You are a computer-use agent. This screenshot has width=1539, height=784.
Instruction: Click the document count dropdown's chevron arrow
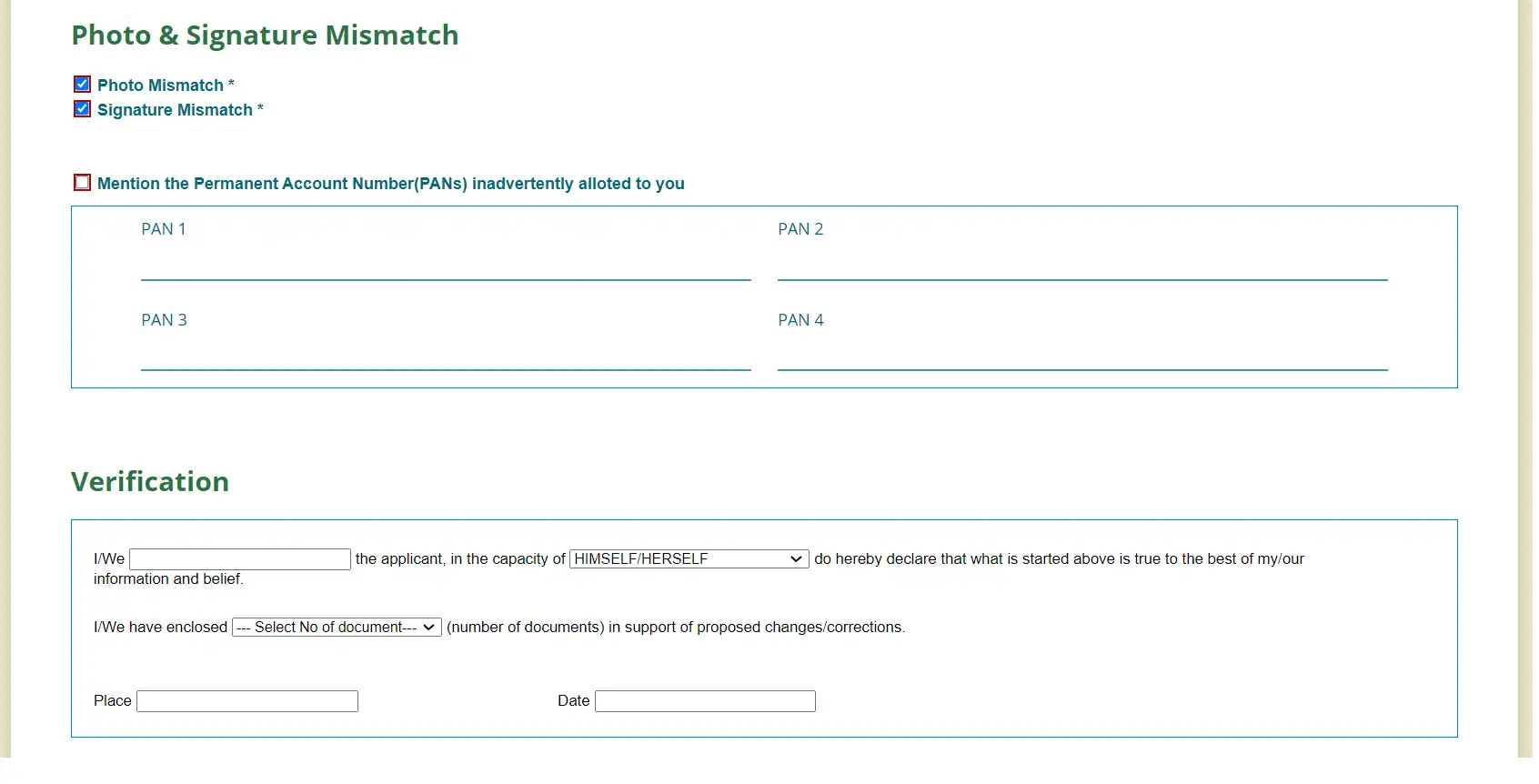(428, 628)
